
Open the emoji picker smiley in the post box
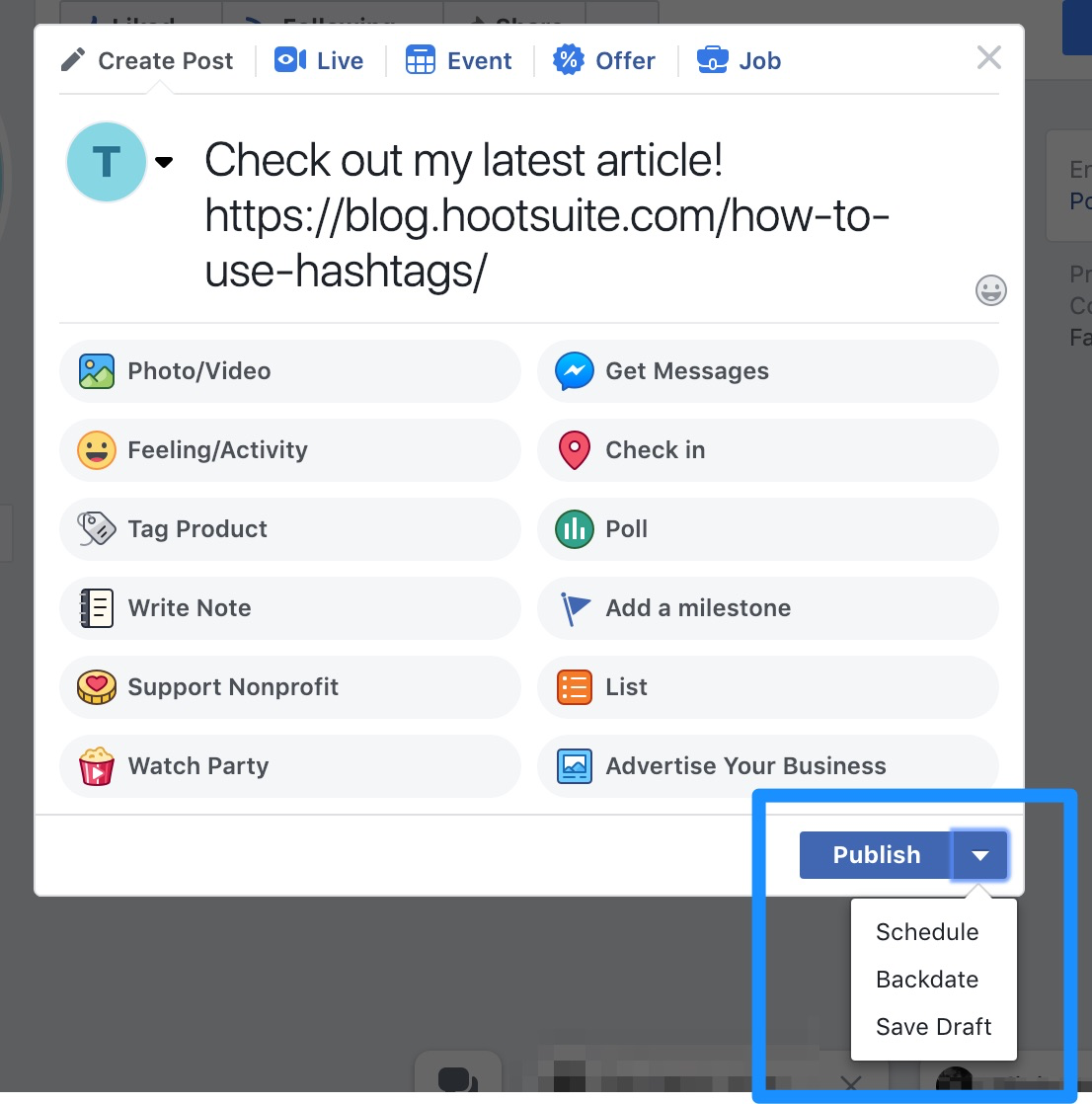point(990,290)
